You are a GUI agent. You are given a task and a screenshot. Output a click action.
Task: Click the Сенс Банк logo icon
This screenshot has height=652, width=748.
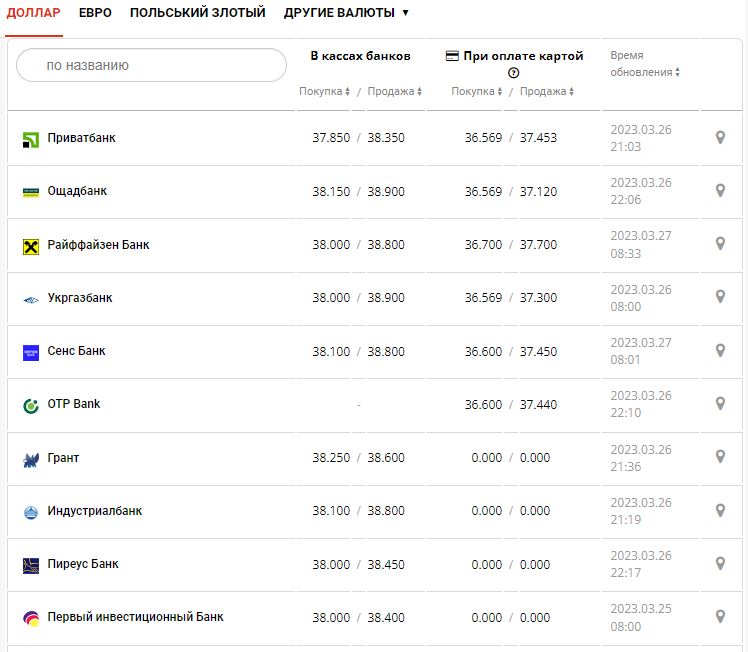30,352
